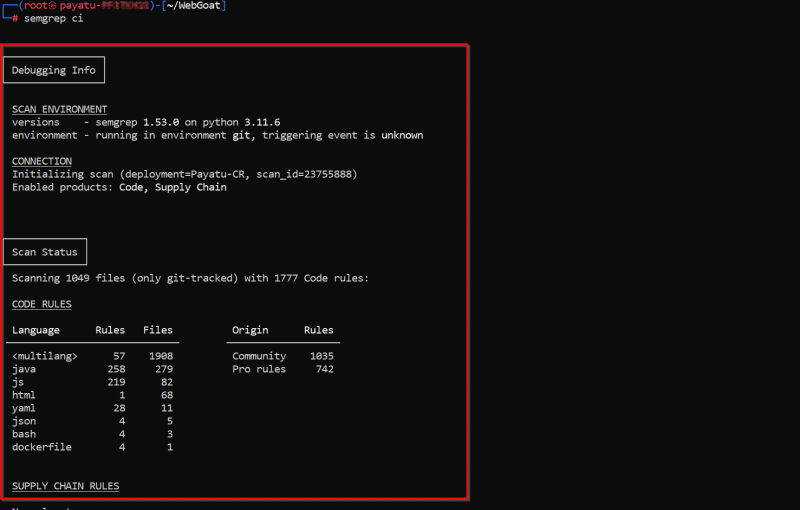Click the 'CODE RULES' heading
The height and width of the screenshot is (510, 800).
click(42, 304)
